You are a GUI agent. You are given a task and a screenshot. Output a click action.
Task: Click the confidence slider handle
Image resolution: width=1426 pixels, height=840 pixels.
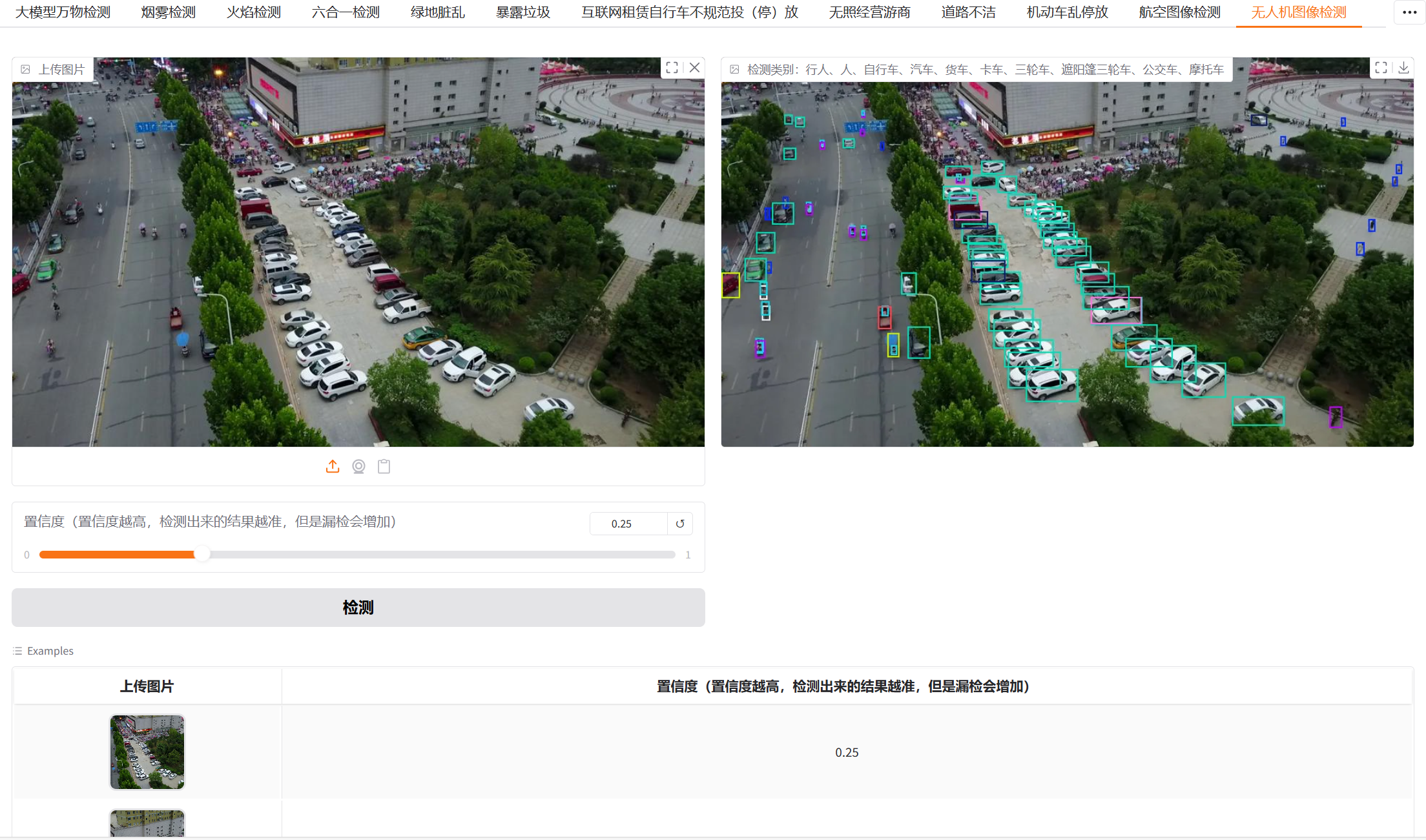[x=202, y=555]
